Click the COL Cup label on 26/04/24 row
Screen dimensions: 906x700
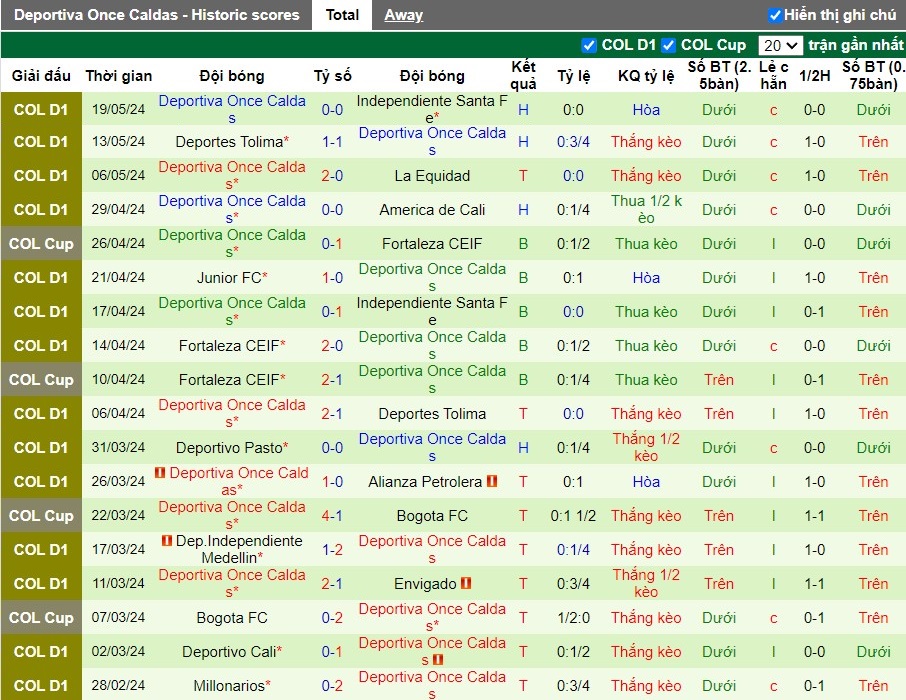pyautogui.click(x=41, y=244)
